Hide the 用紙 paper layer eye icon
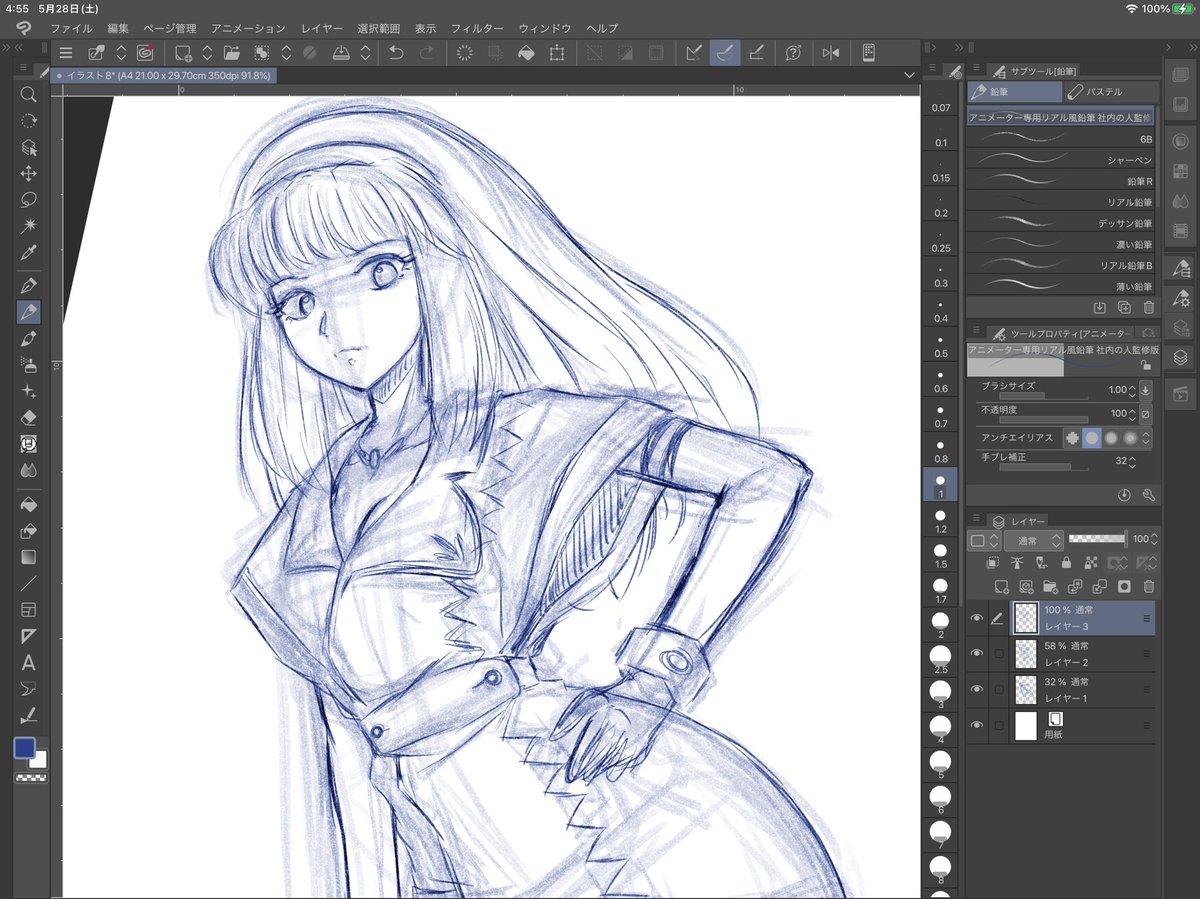Screen dimensions: 1200x899 pos(977,725)
